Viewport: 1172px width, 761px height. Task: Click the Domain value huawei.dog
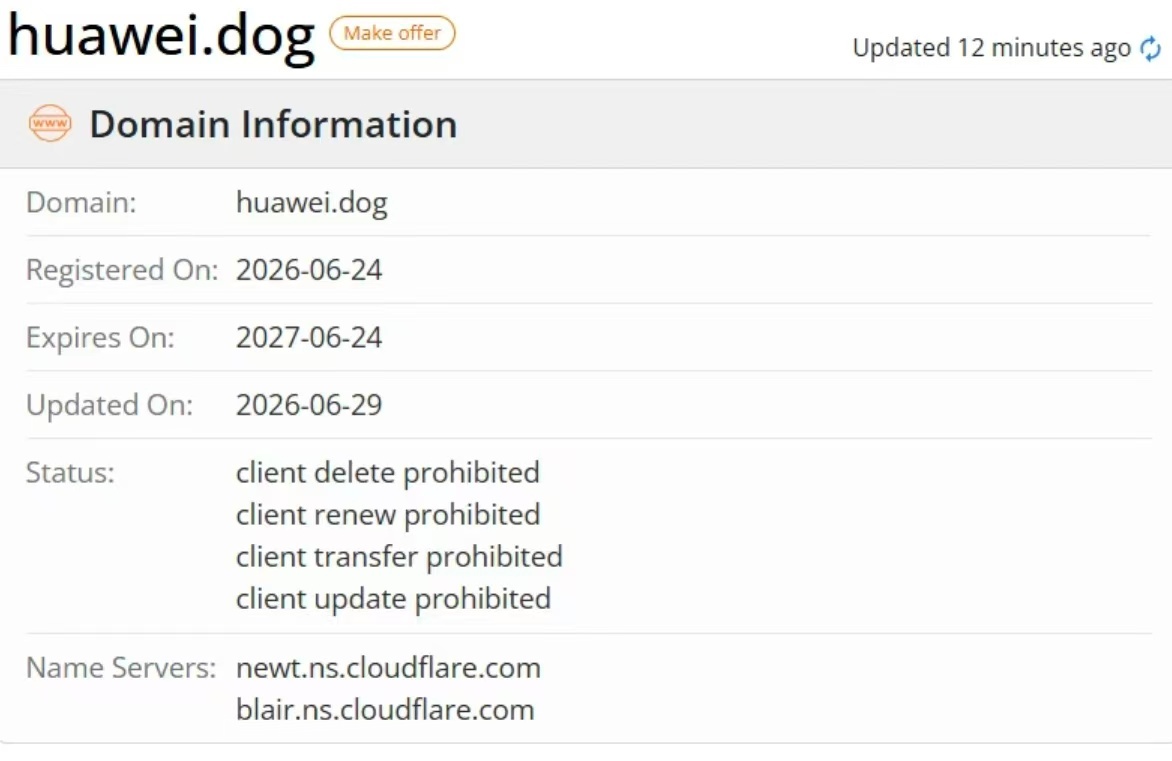point(312,203)
